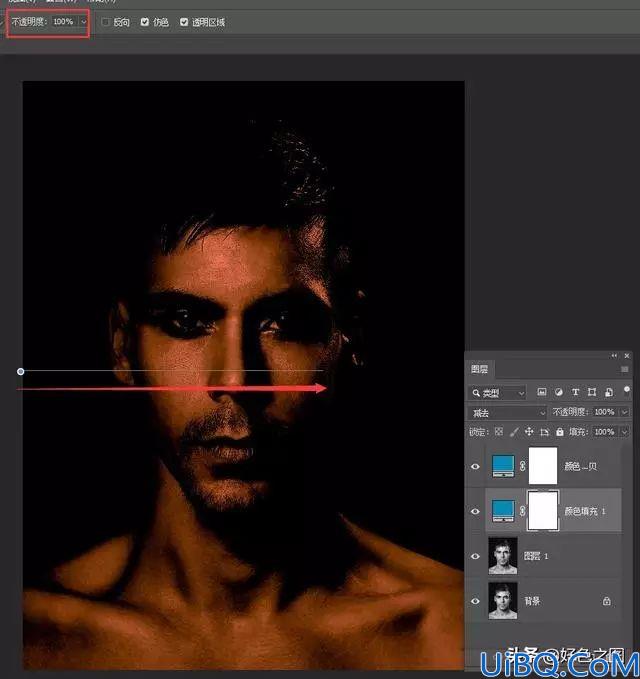Click the mask link icon on 颜色填充 1
The image size is (640, 679).
click(522, 511)
